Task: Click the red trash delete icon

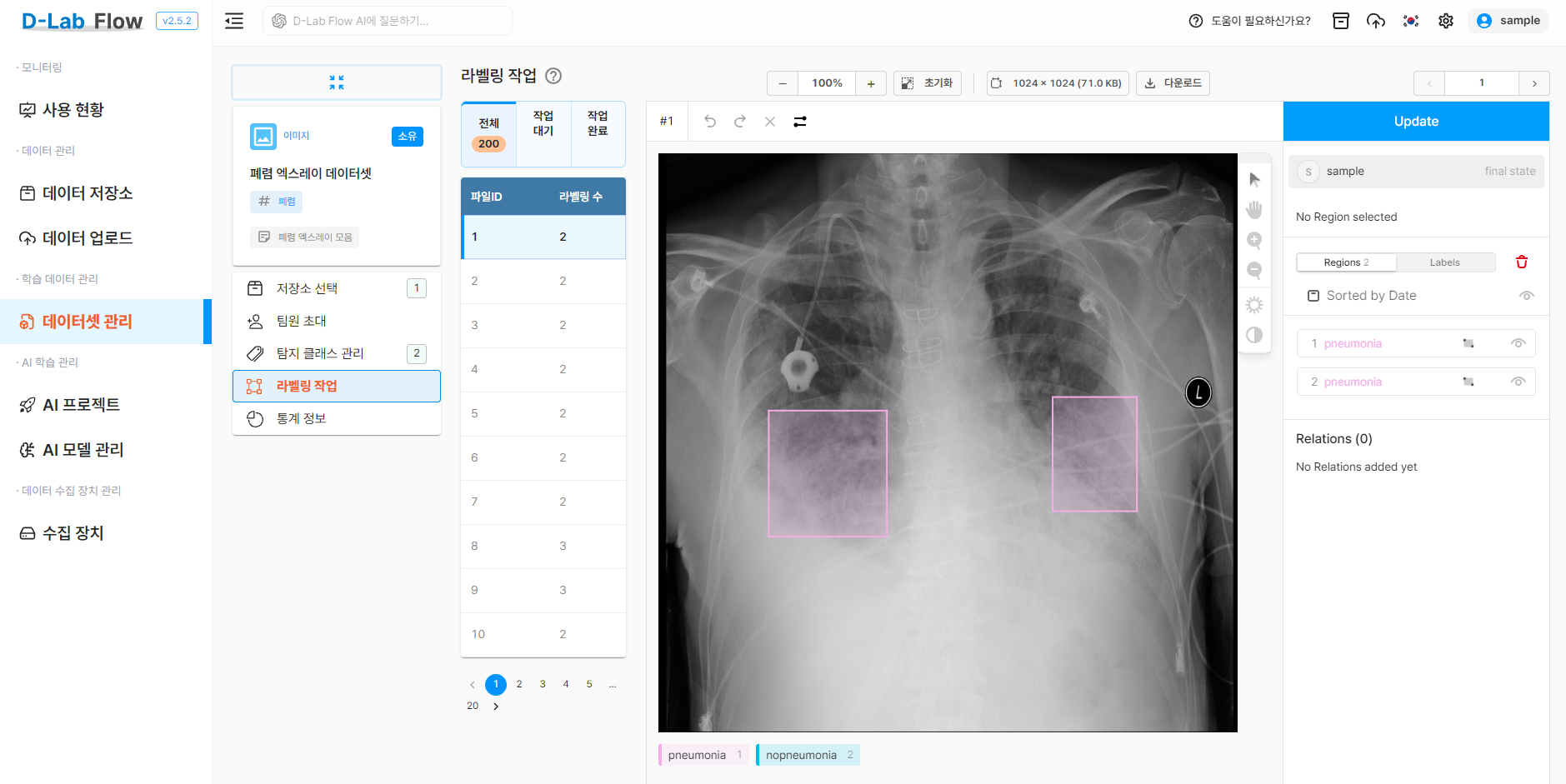Action: 1522,262
